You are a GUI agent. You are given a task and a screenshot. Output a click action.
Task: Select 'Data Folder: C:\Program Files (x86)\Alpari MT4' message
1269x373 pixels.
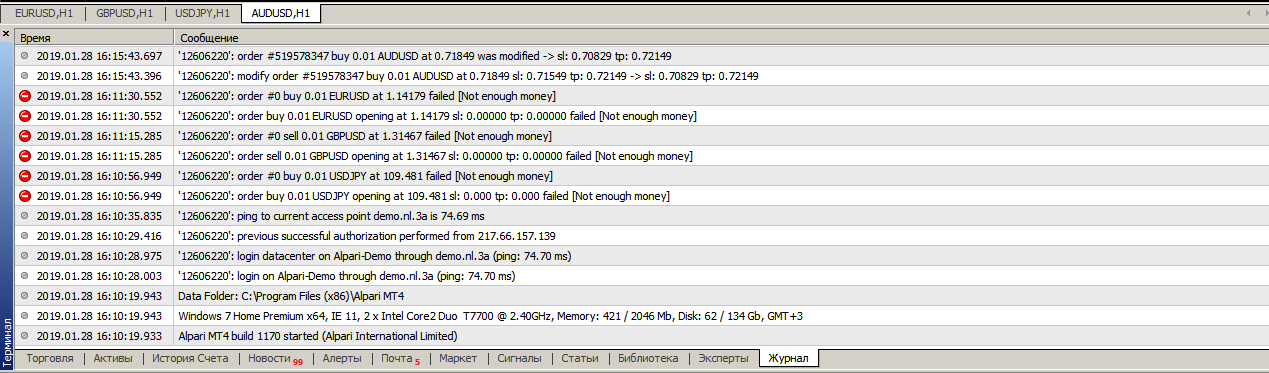coord(290,296)
